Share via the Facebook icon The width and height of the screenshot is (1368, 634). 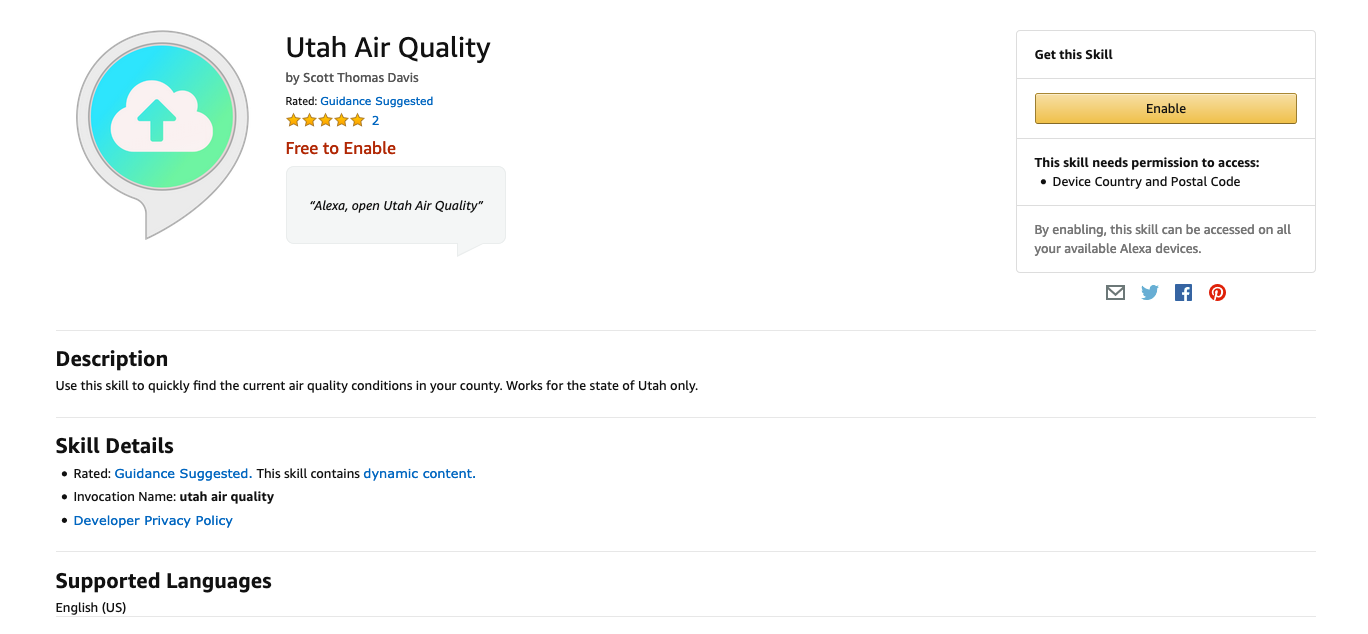pos(1183,293)
